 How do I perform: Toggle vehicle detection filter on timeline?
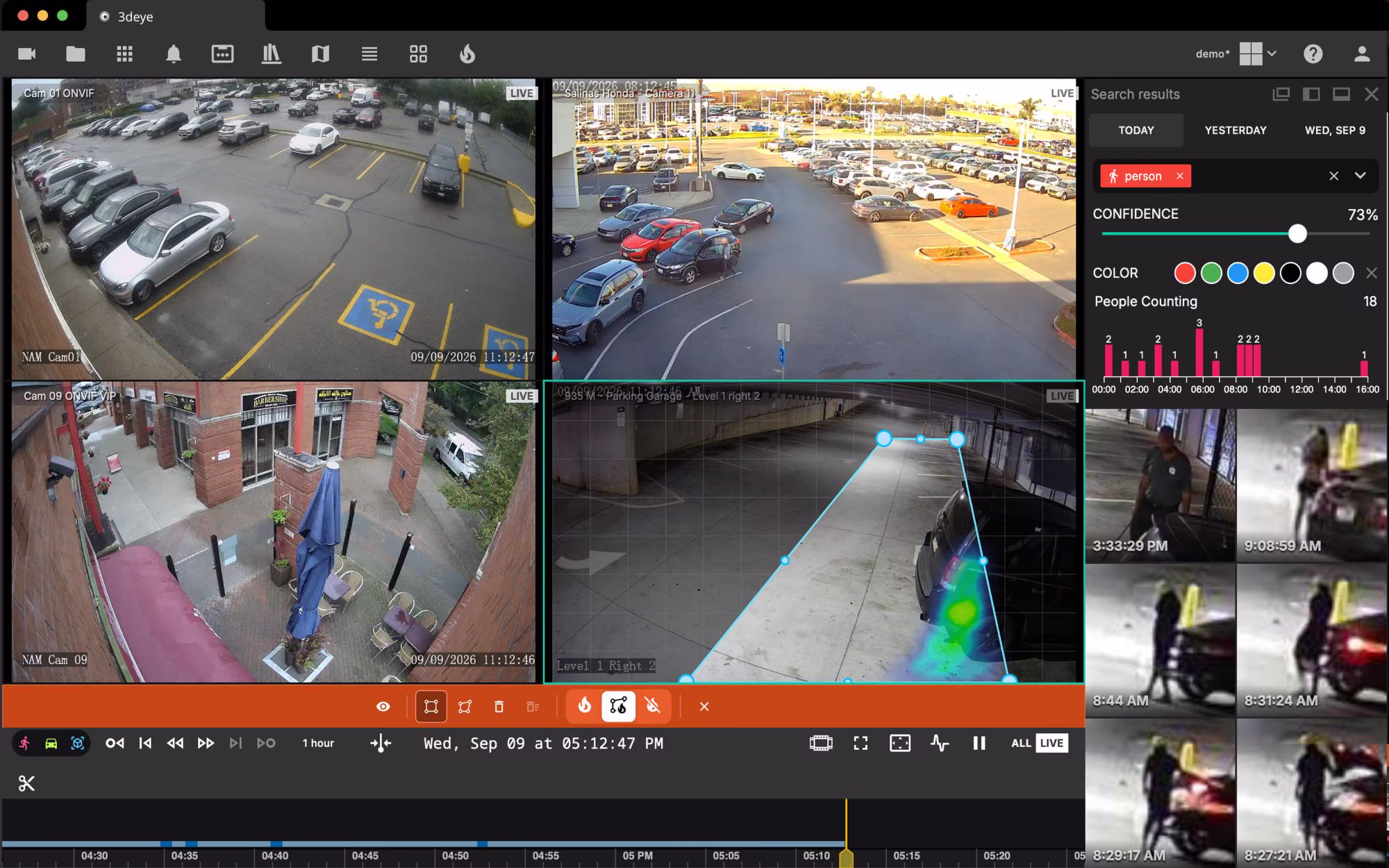(x=51, y=743)
